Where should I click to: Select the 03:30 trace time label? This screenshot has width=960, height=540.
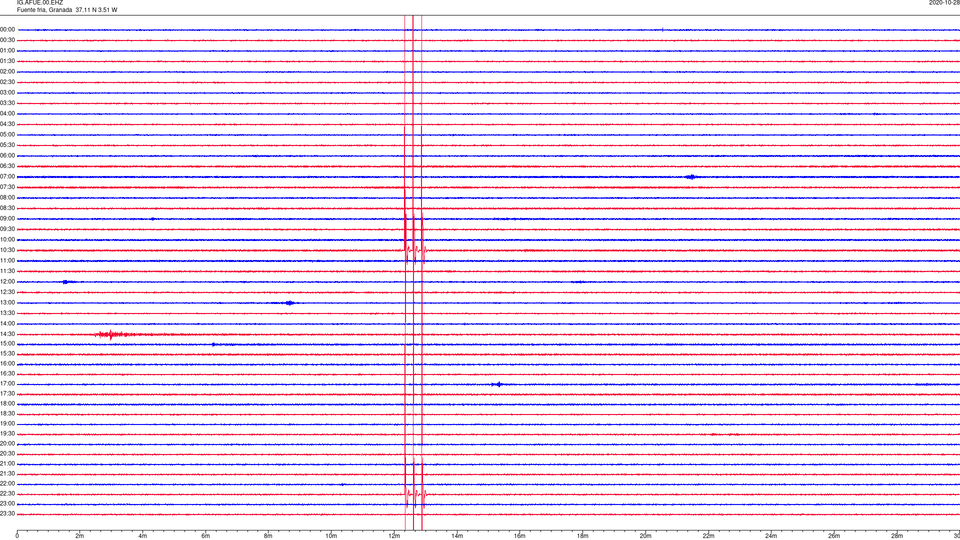[x=7, y=103]
